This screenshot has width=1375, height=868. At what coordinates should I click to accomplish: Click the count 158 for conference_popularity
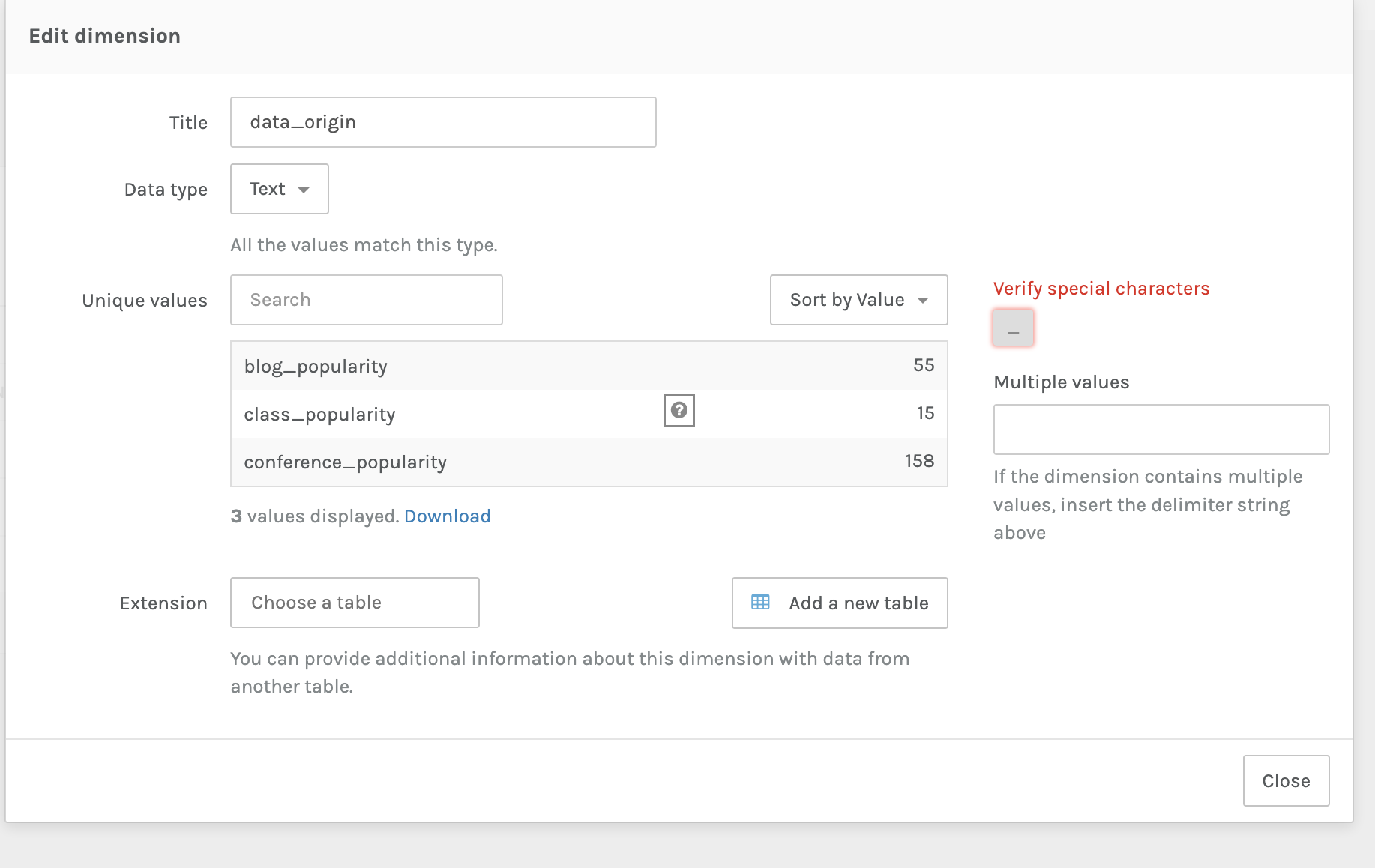point(919,462)
